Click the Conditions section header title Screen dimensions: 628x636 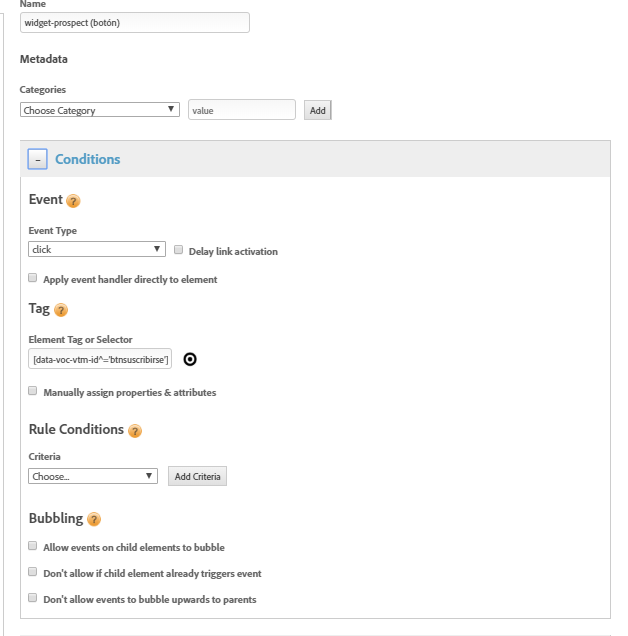click(x=87, y=159)
